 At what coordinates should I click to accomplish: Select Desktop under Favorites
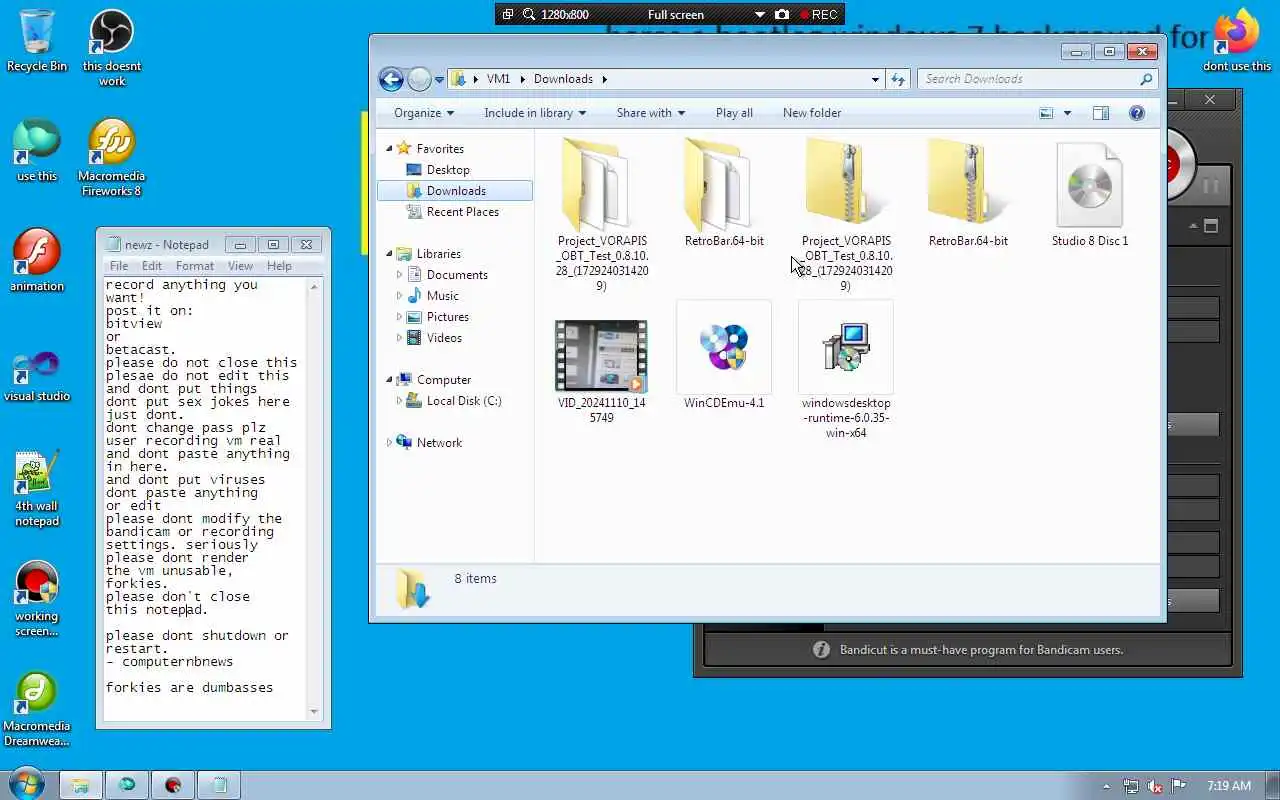[447, 170]
